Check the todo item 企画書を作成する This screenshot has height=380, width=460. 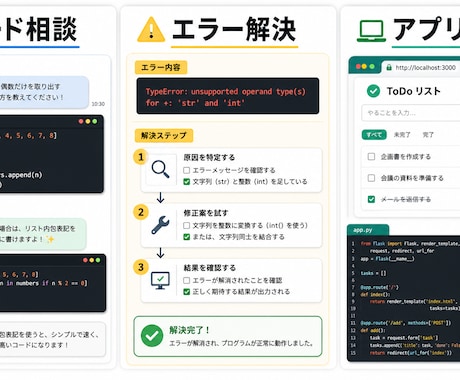[x=371, y=157]
